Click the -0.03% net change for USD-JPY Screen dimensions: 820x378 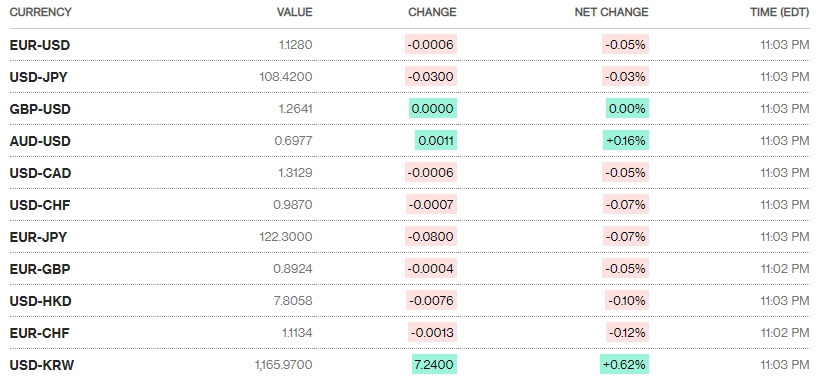625,76
